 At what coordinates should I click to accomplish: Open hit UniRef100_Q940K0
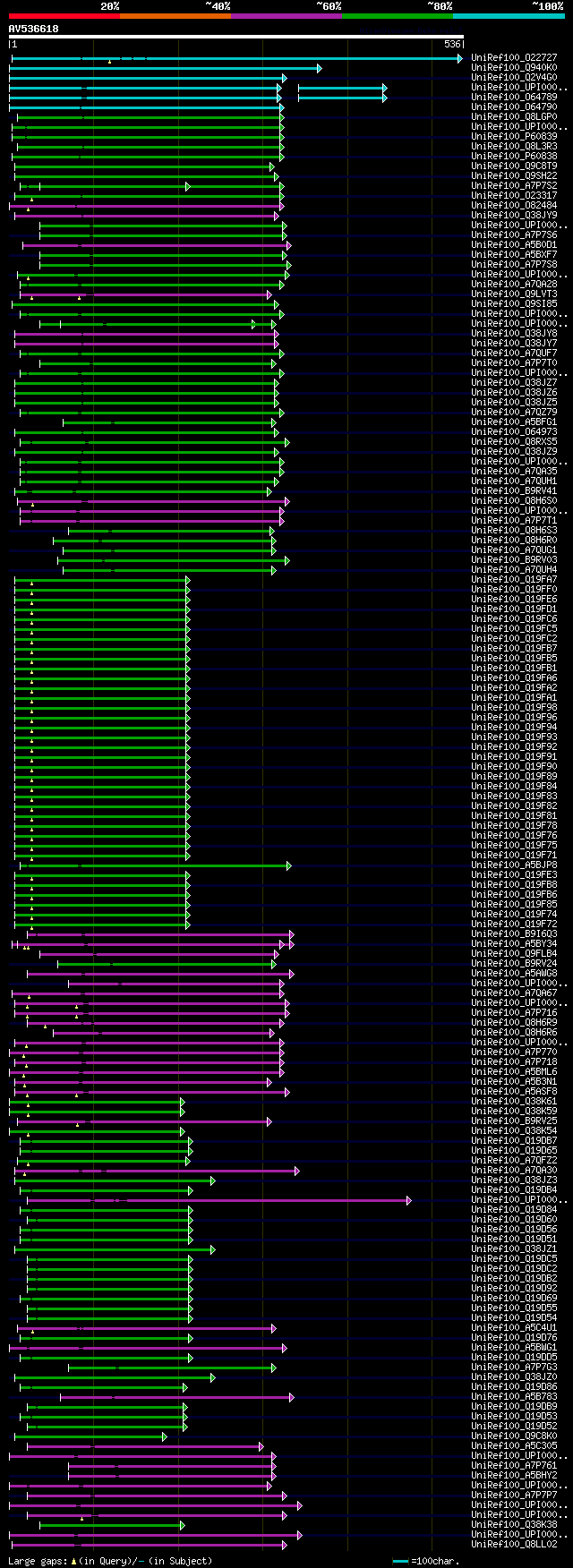514,68
